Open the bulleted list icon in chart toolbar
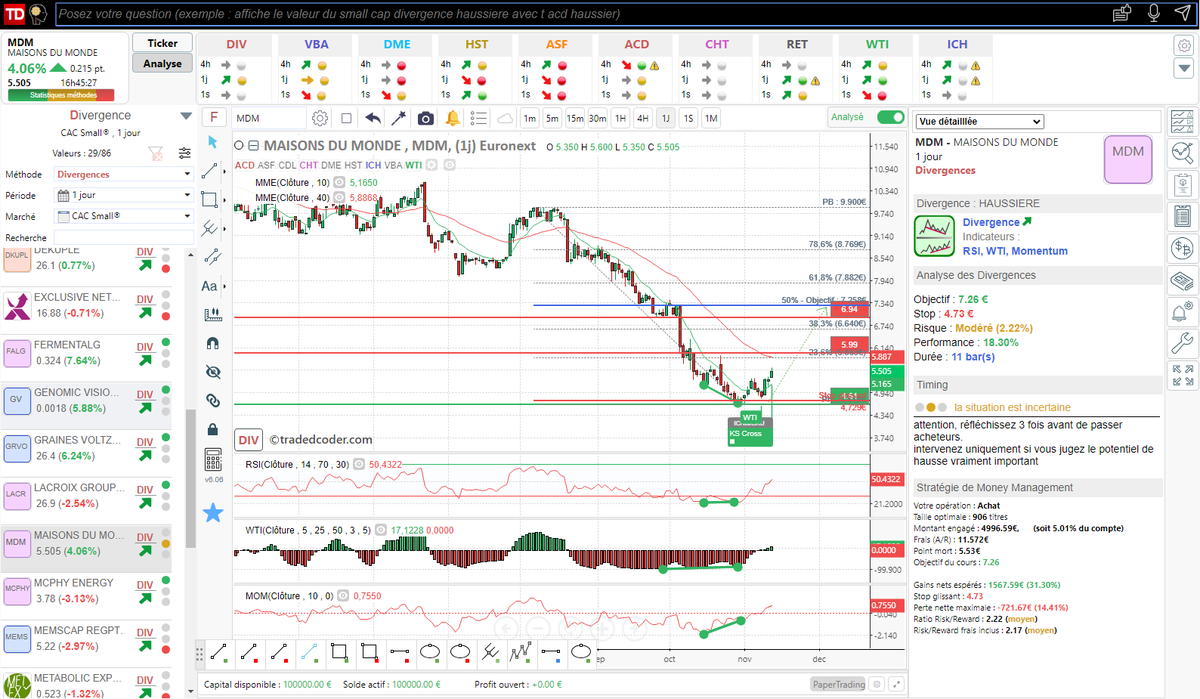1200x699 pixels. pyautogui.click(x=478, y=118)
